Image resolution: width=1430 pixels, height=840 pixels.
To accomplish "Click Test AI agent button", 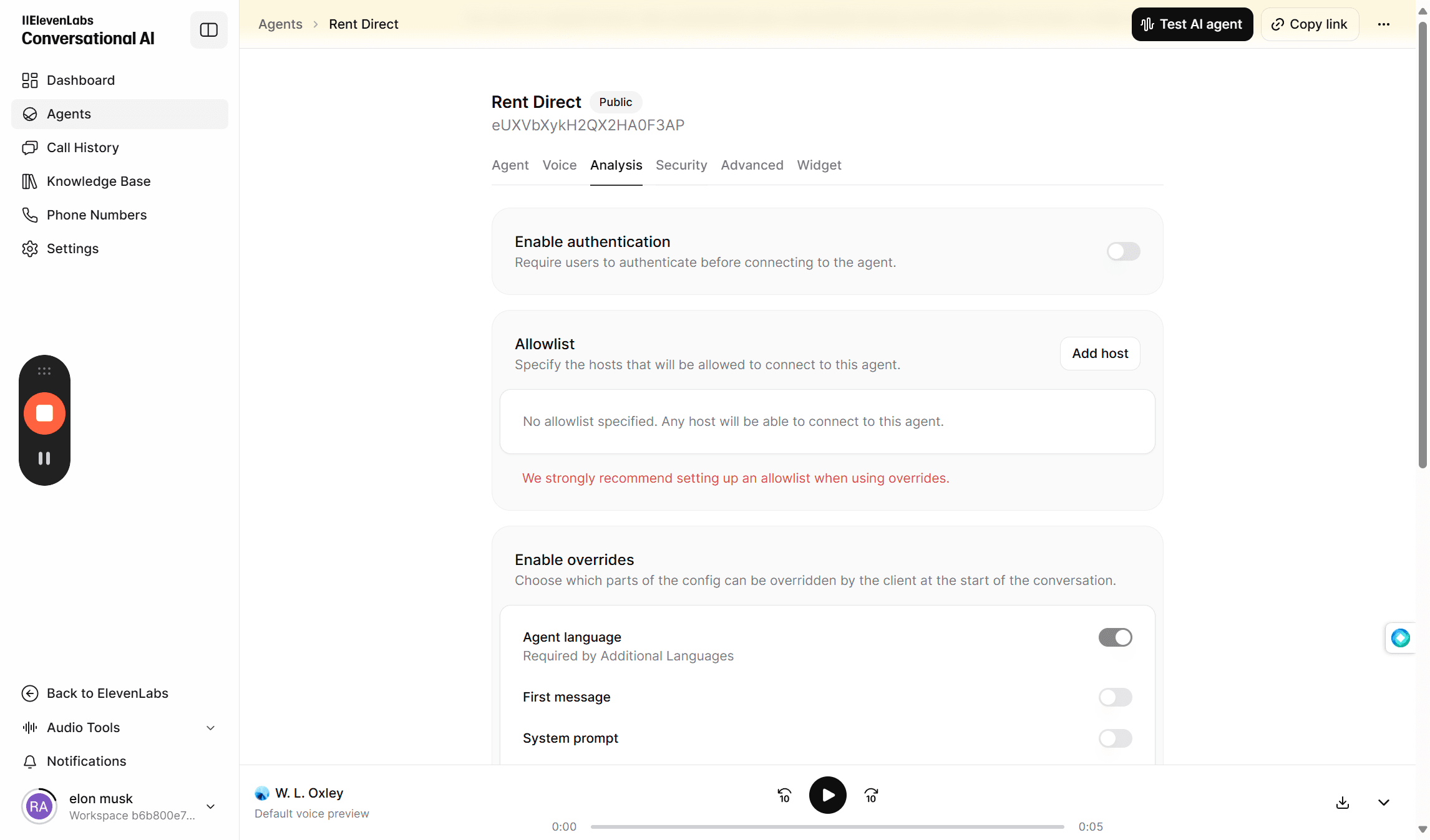I will (1192, 24).
